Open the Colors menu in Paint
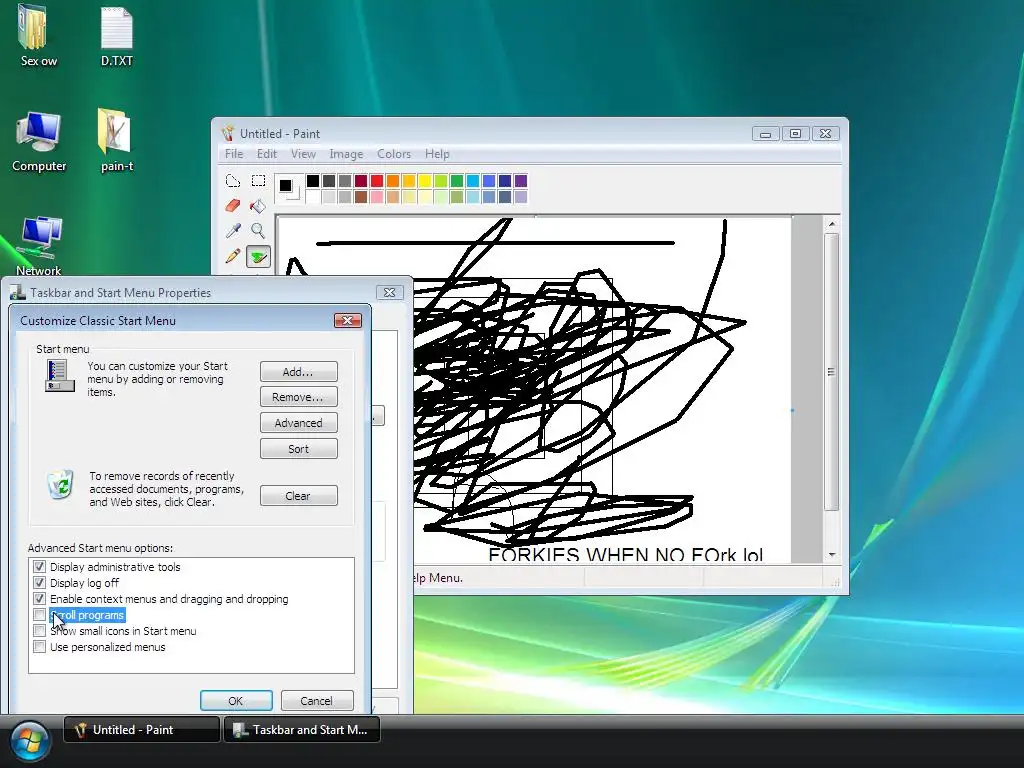The width and height of the screenshot is (1024, 768). tap(394, 154)
